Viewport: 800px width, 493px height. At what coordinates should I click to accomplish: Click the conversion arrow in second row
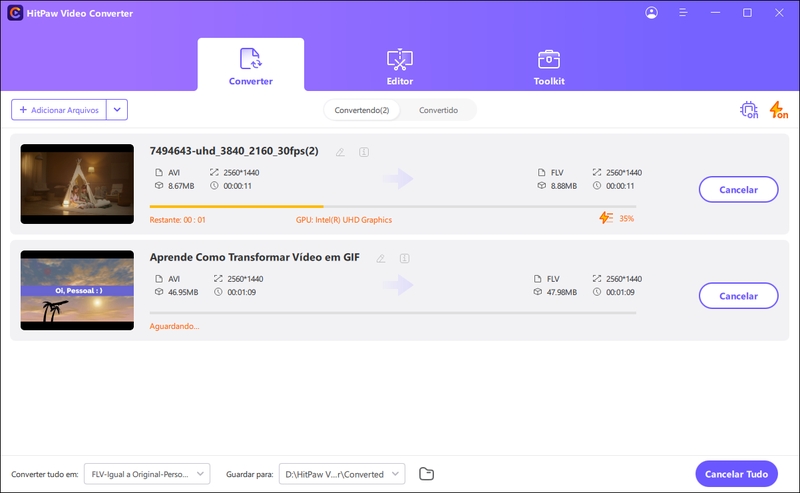(x=398, y=285)
